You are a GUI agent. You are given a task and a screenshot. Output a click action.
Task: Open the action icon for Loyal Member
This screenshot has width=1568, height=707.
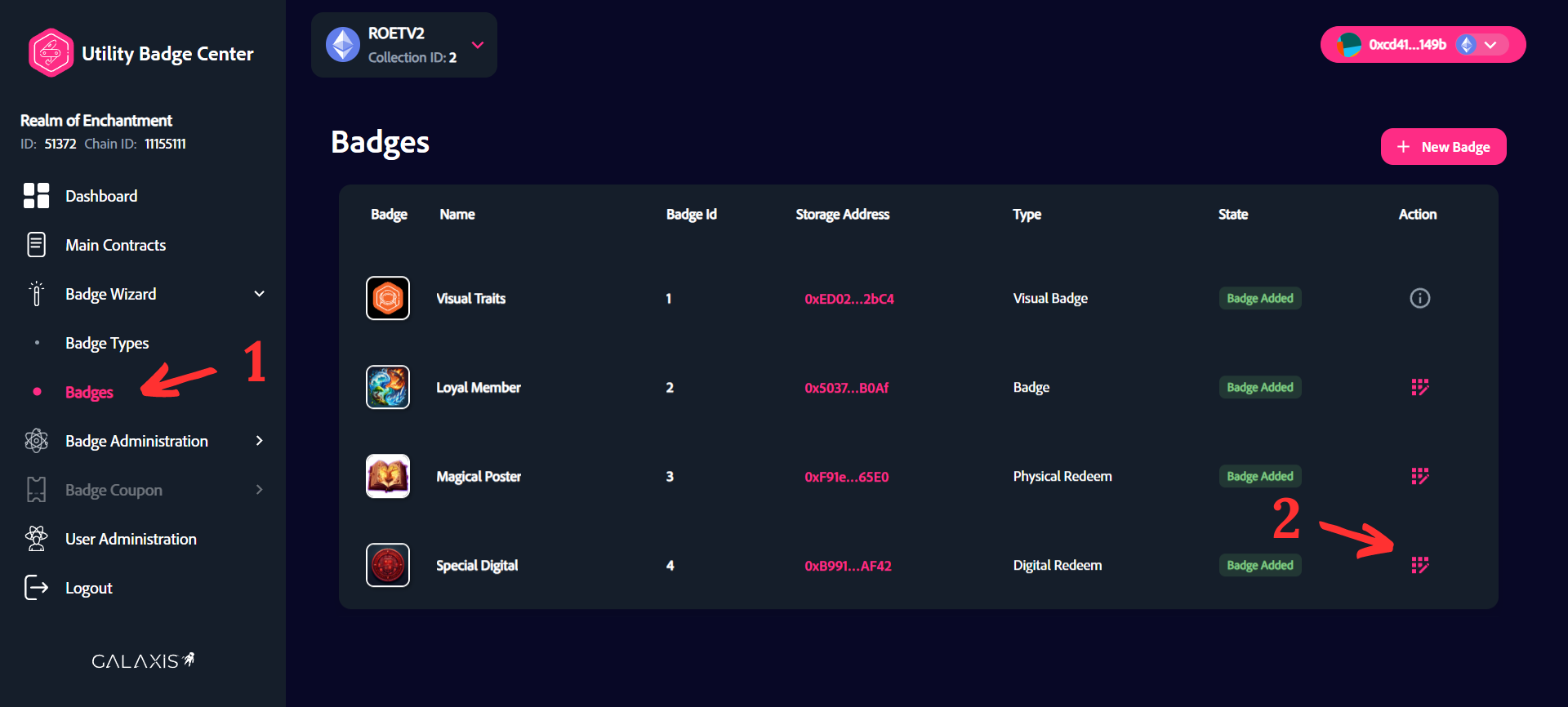pos(1419,387)
